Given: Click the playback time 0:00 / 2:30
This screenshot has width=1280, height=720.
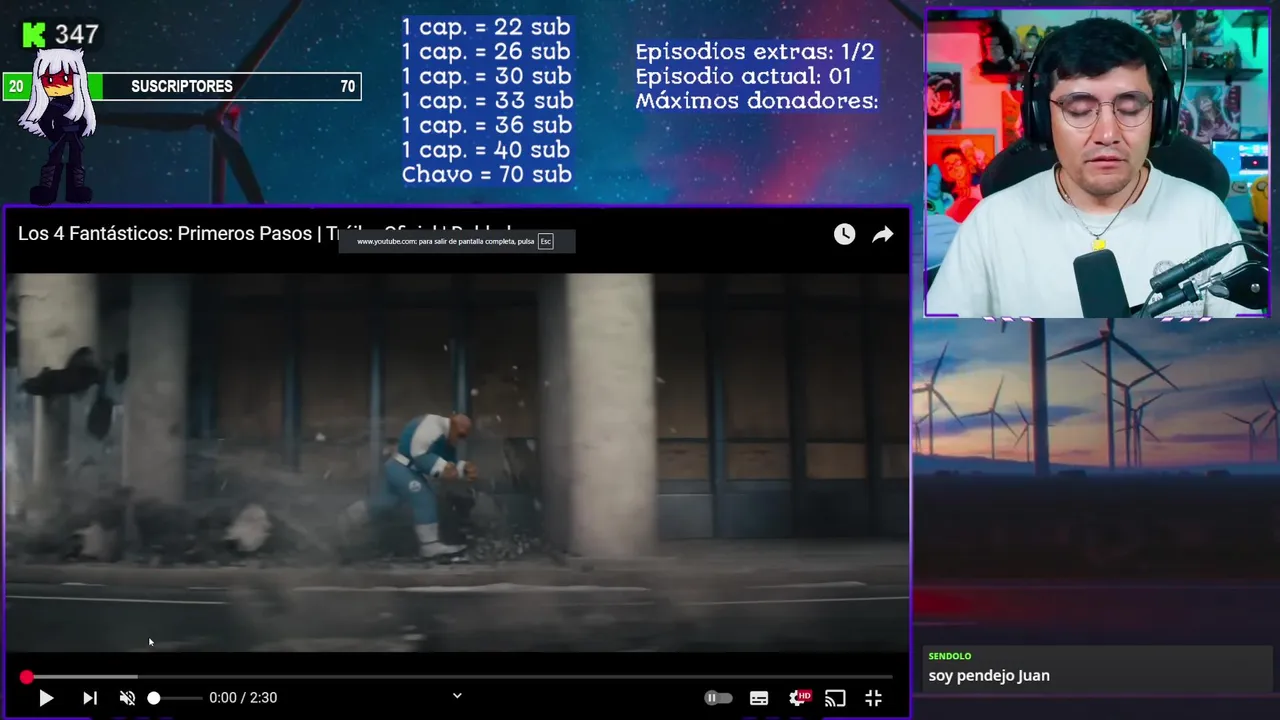Looking at the screenshot, I should click(243, 698).
